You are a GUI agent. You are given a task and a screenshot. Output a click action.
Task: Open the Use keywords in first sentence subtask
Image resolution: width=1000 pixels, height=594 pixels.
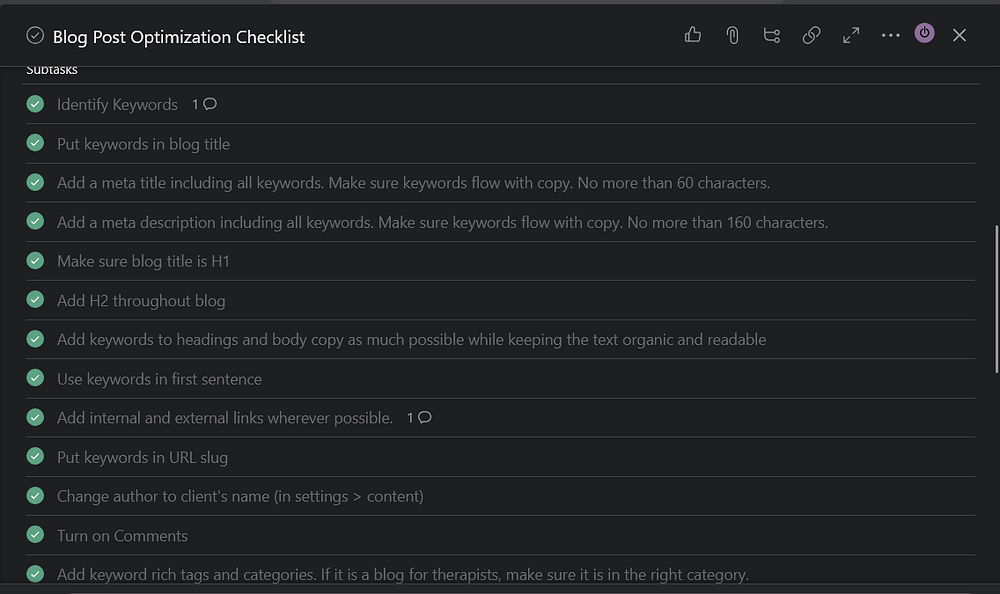159,379
